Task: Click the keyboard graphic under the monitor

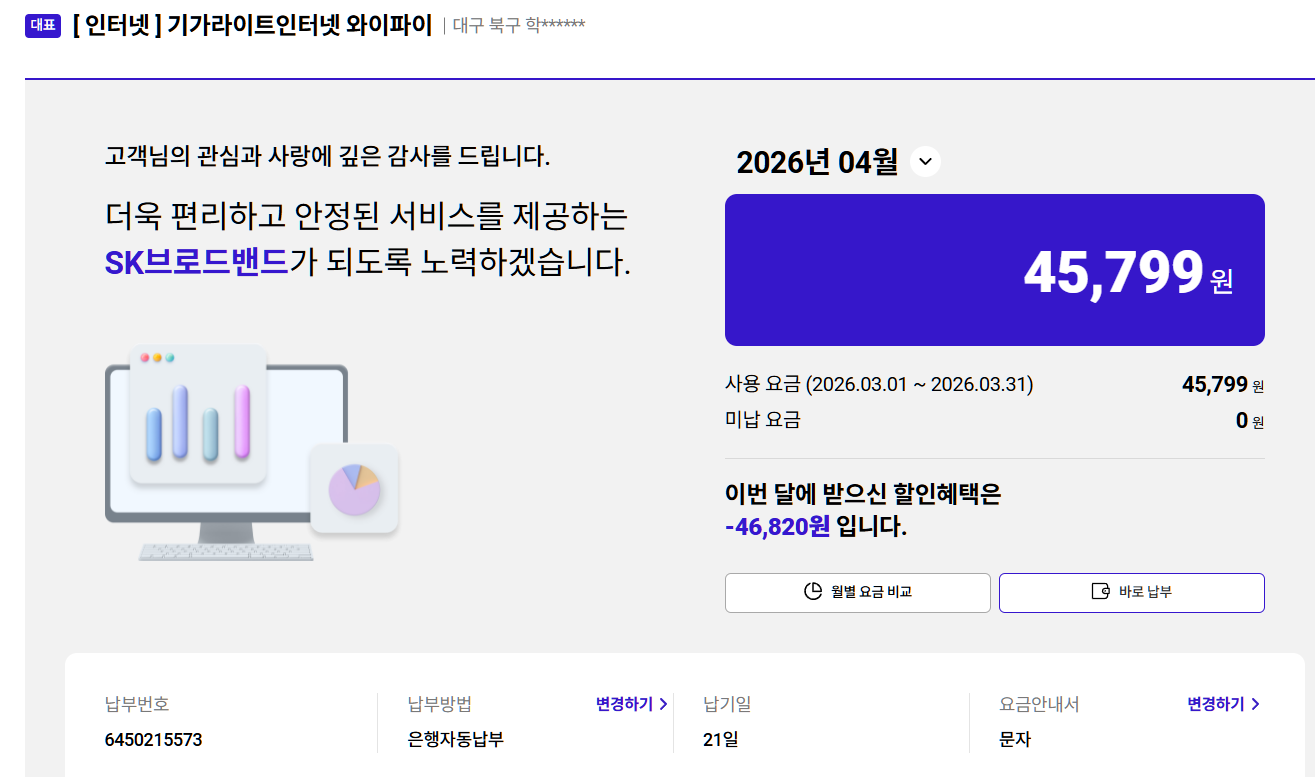Action: [x=225, y=552]
